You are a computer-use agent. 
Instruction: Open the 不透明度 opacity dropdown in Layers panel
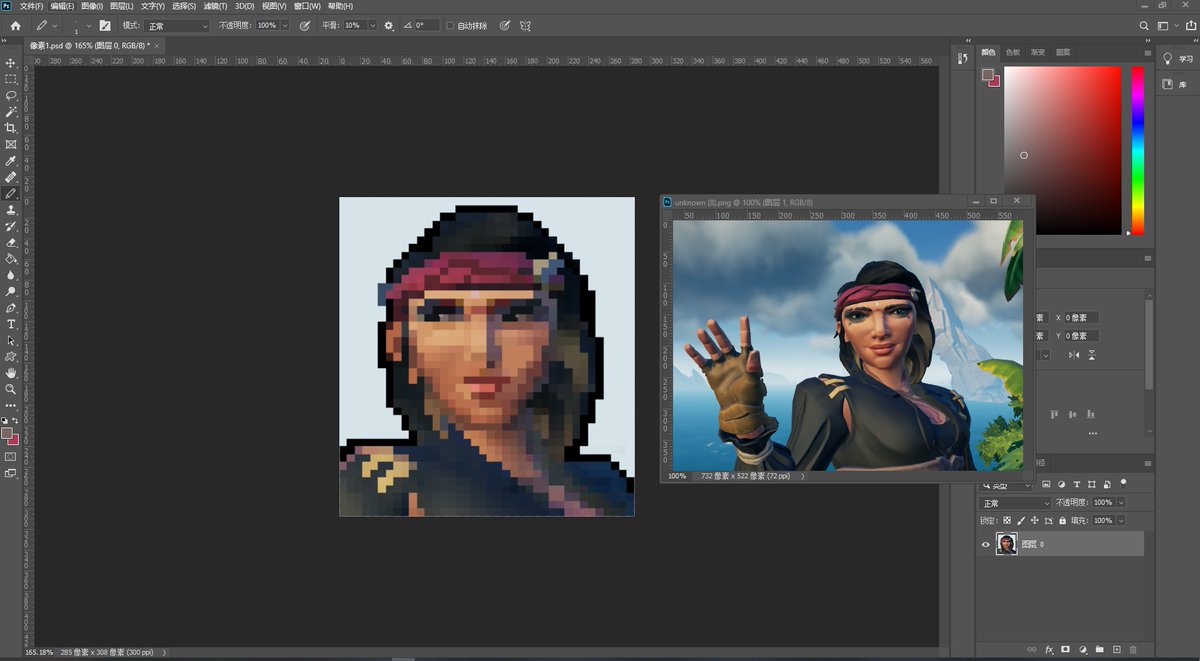click(1120, 502)
